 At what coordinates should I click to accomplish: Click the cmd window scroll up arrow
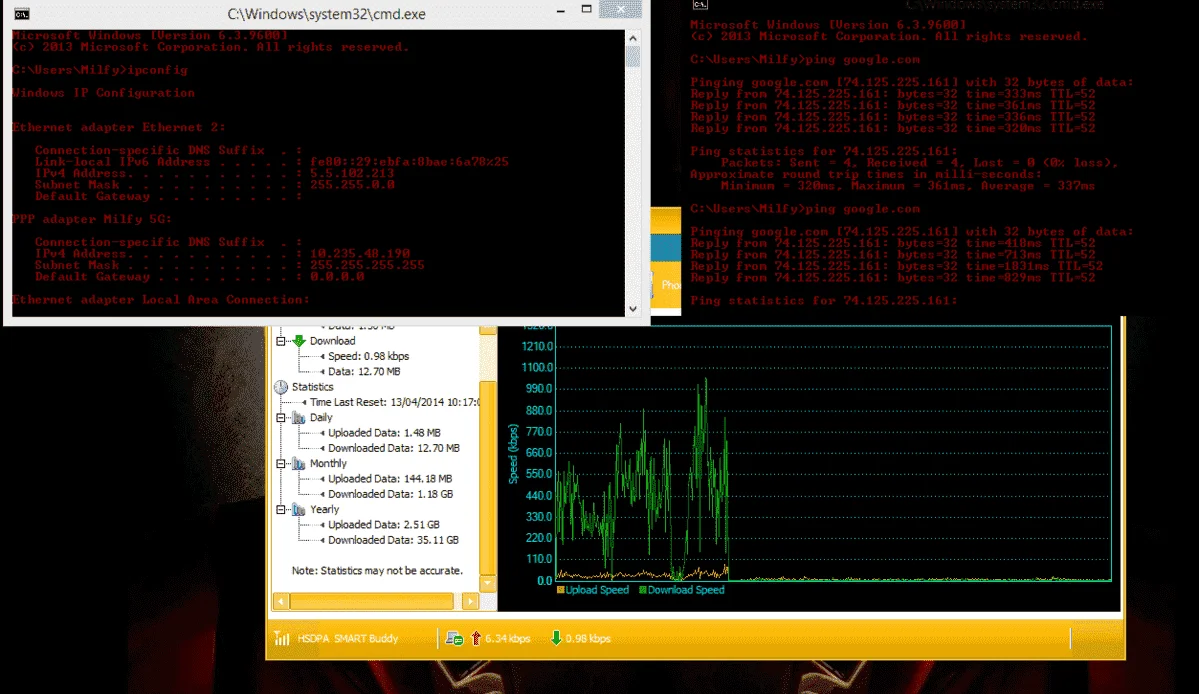pos(632,37)
